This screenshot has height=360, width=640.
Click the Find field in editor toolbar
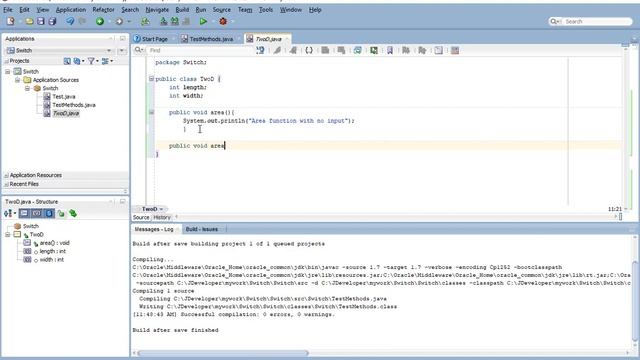(x=200, y=50)
